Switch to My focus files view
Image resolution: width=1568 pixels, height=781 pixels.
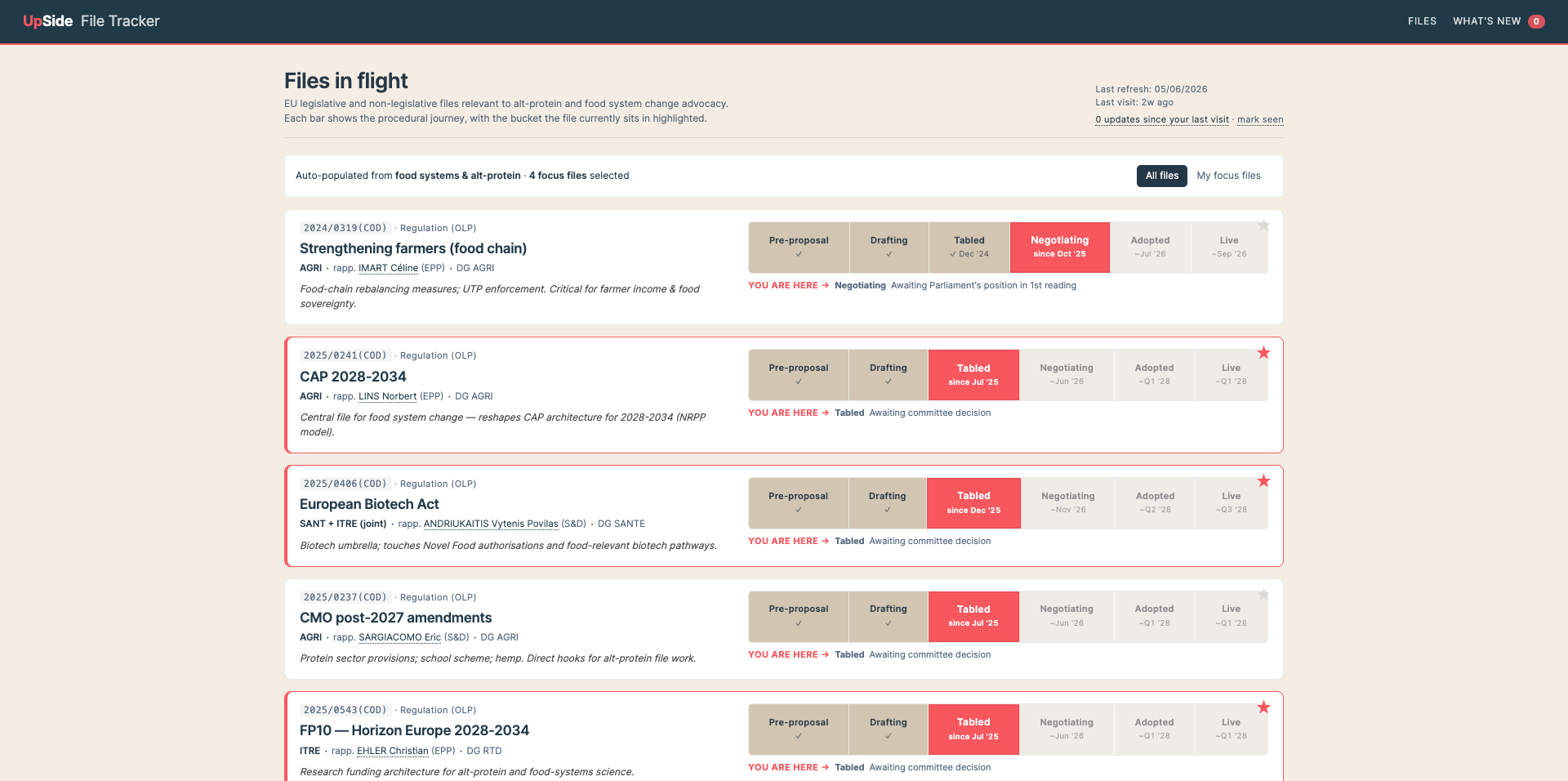point(1228,176)
